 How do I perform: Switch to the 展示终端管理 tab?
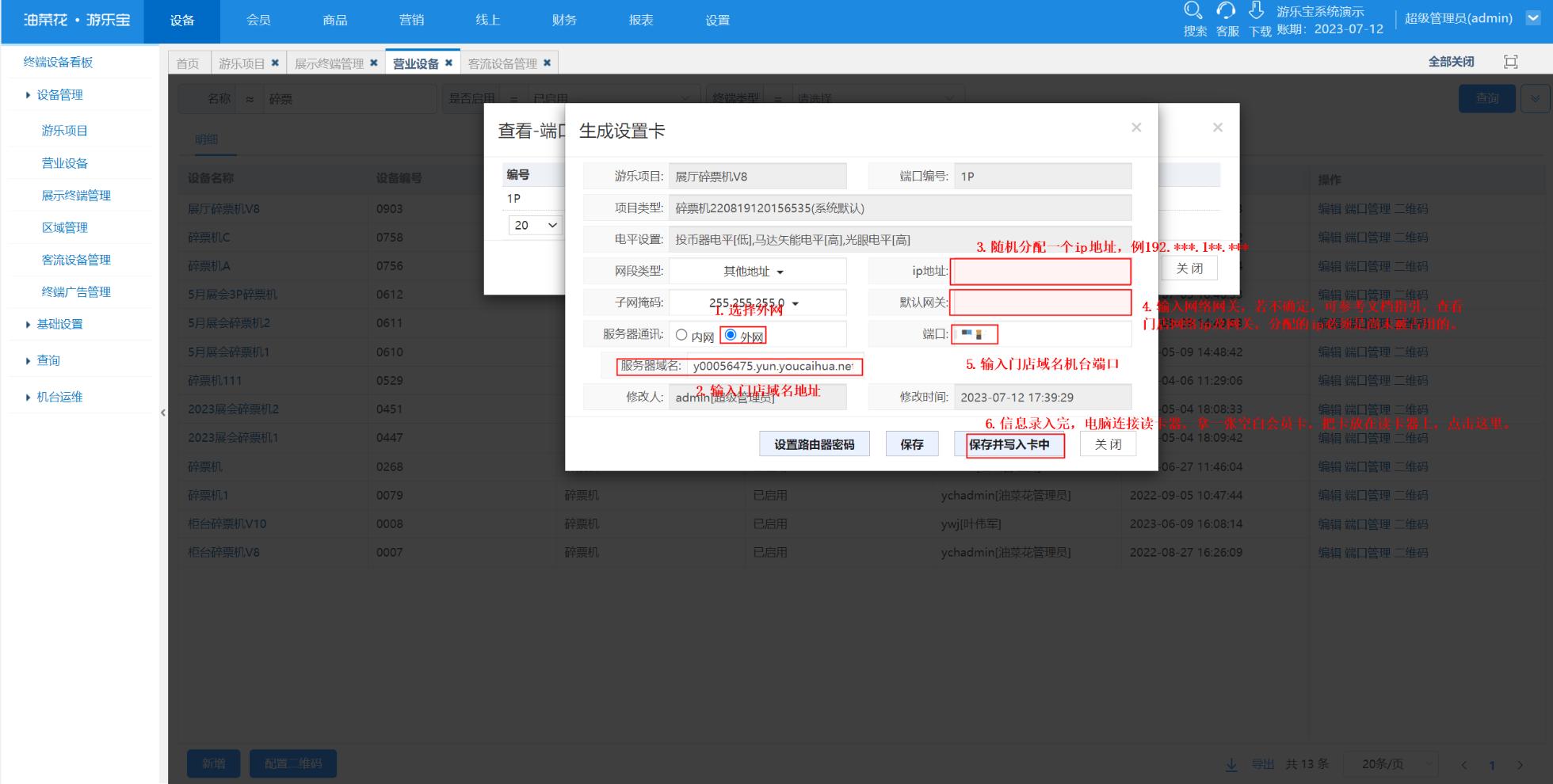coord(329,63)
